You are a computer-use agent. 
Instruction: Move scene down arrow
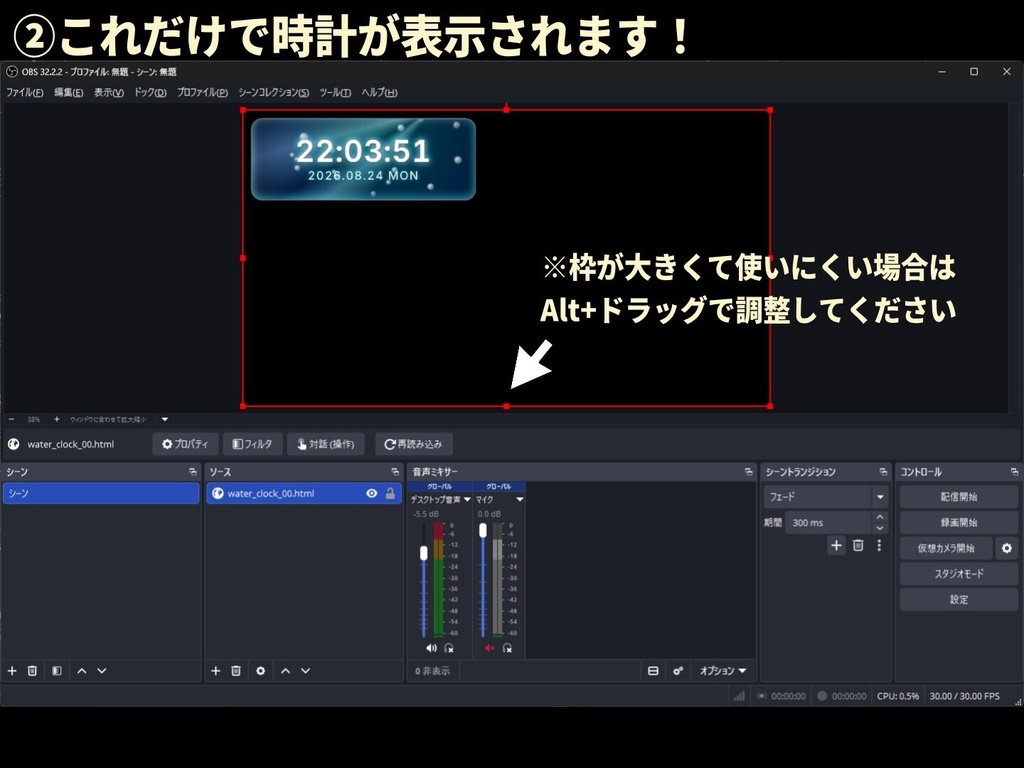[x=102, y=671]
